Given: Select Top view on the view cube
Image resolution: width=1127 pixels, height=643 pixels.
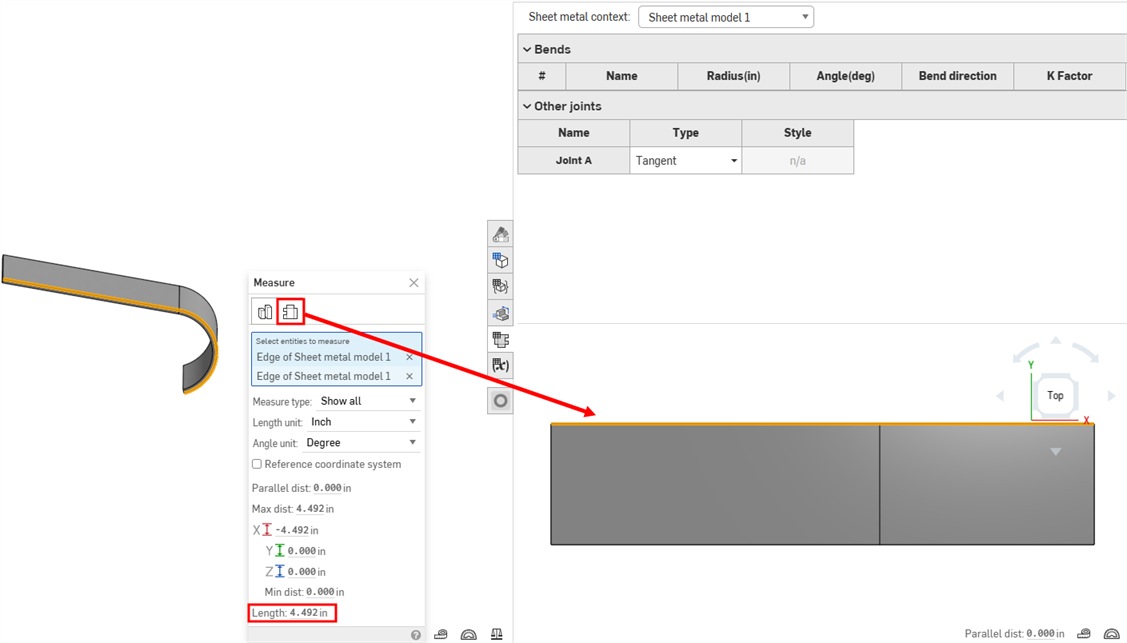Looking at the screenshot, I should (1055, 395).
